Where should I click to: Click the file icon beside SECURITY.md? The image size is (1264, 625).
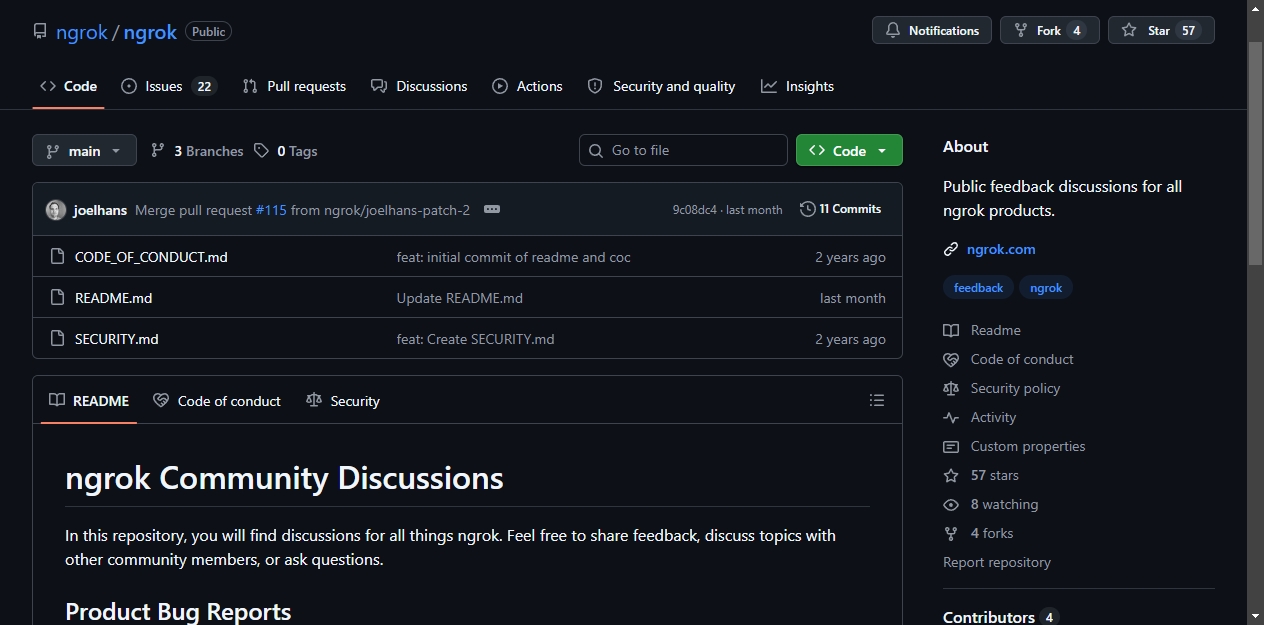click(57, 339)
